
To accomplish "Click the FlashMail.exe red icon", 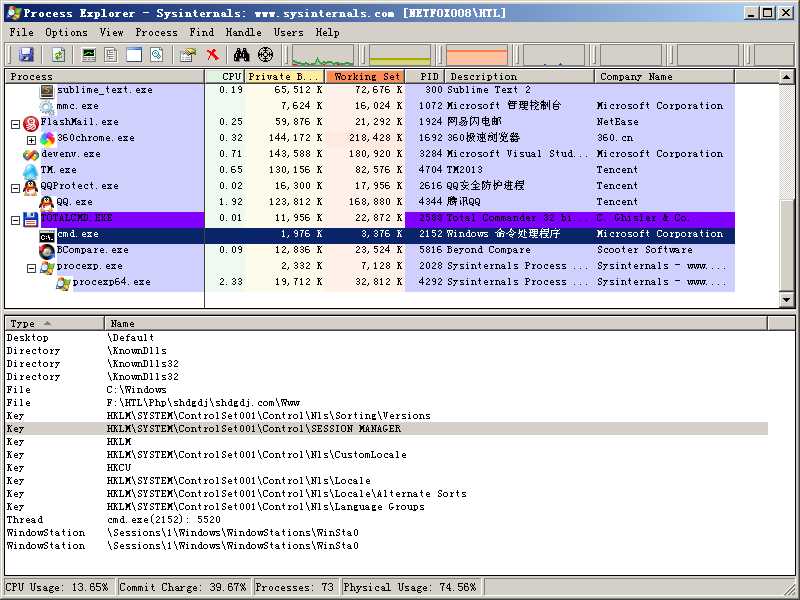I will click(x=31, y=122).
